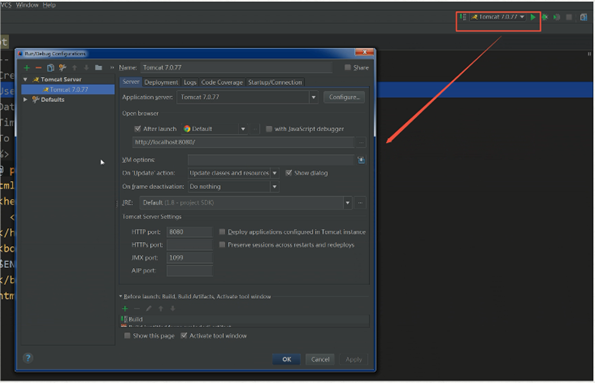This screenshot has height=383, width=595.
Task: Open the Help menu in the IDE
Action: [x=49, y=5]
